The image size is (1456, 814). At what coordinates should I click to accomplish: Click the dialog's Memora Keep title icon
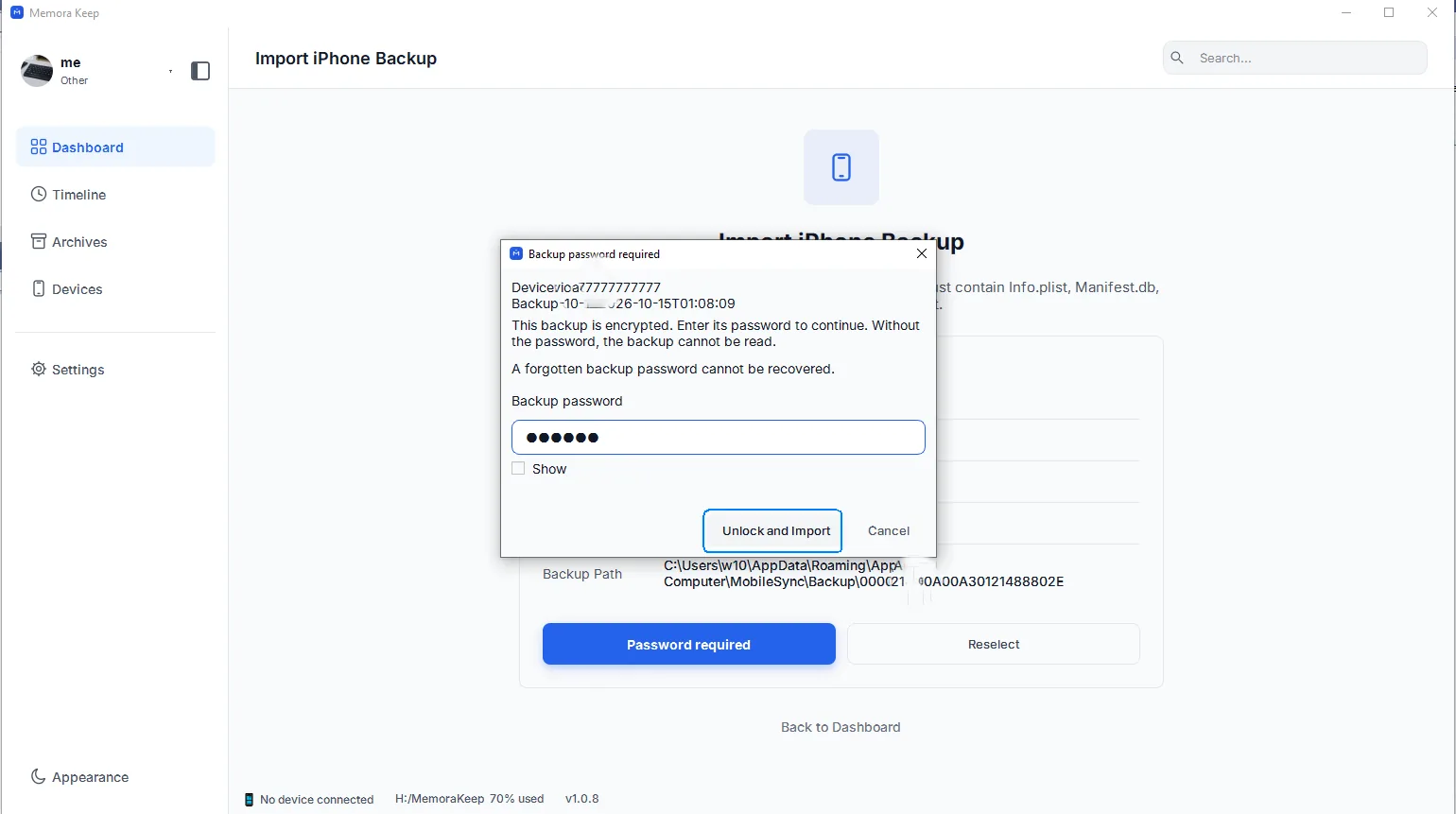[x=516, y=253]
